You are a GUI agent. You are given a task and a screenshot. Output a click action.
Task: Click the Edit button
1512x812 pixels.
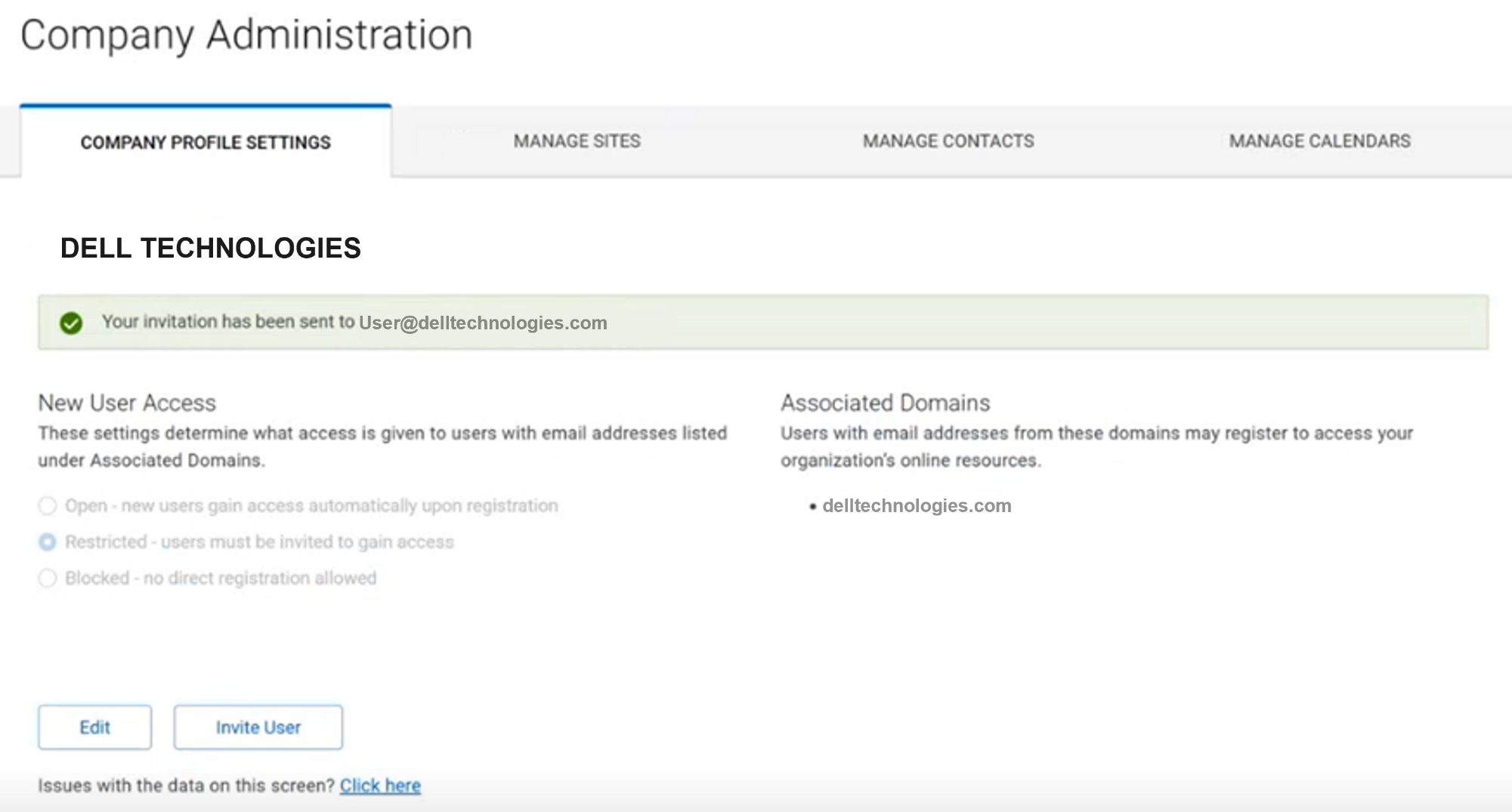click(94, 727)
